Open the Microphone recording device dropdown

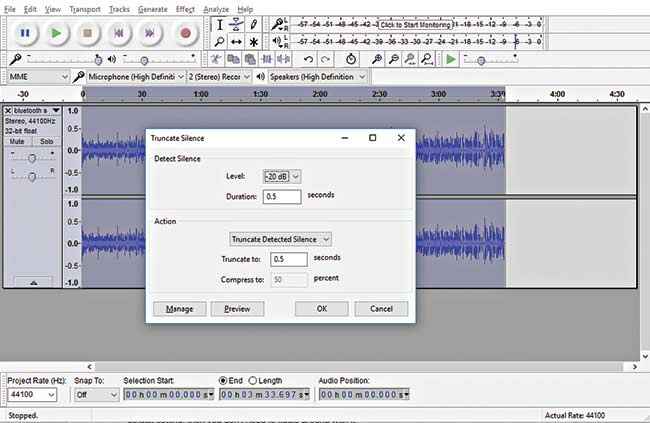(135, 77)
